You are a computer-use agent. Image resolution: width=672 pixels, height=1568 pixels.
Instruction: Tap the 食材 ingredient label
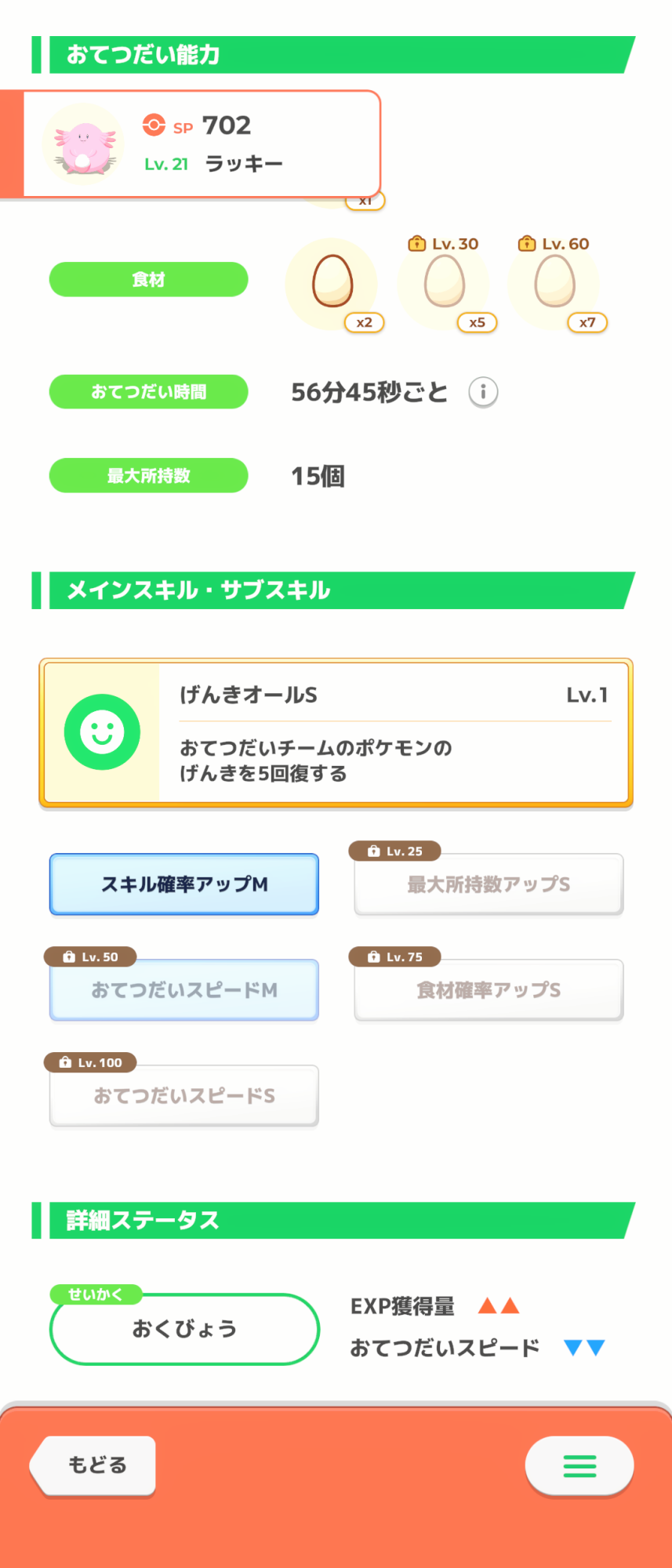pos(148,280)
